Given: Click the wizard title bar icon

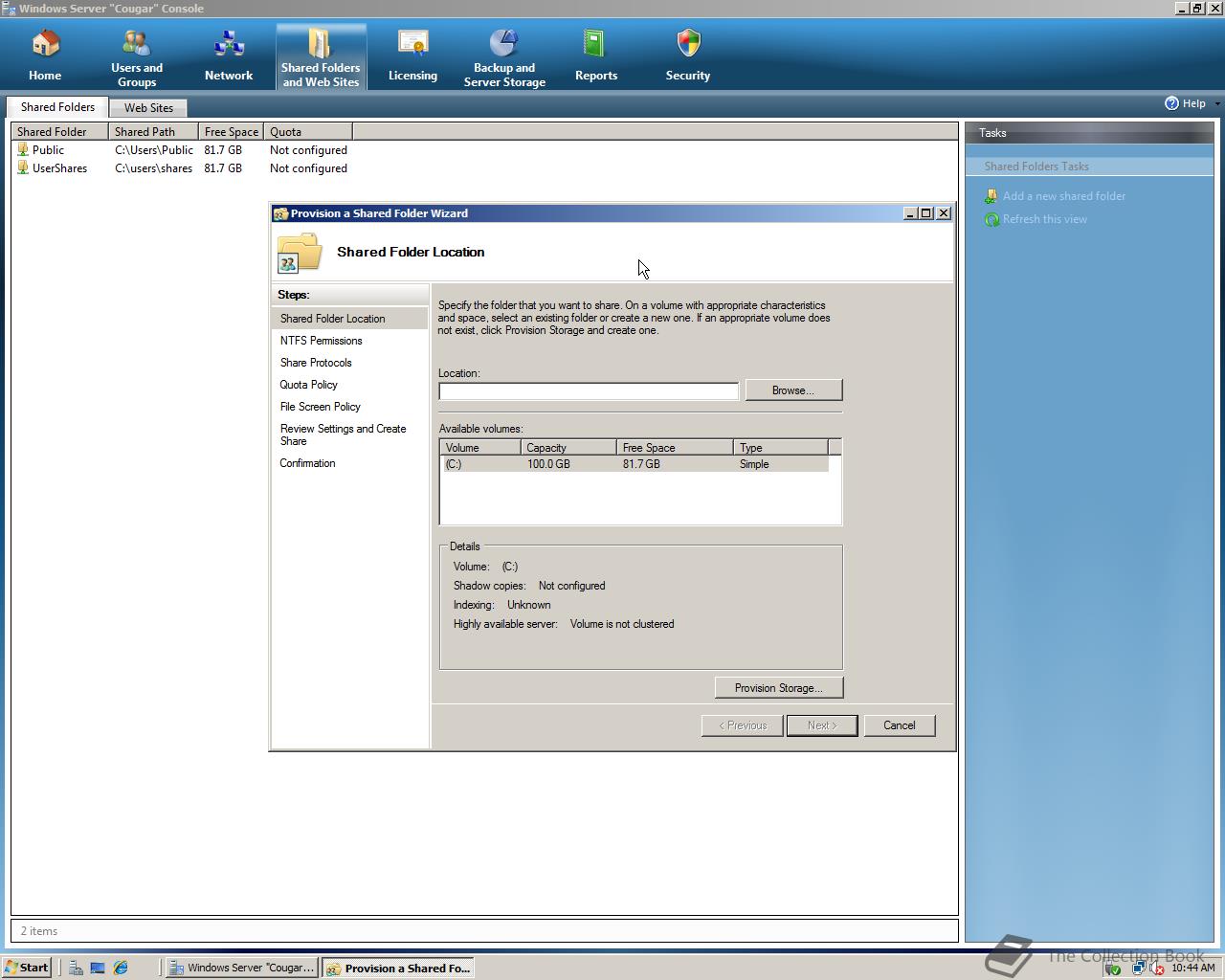Looking at the screenshot, I should [x=280, y=213].
